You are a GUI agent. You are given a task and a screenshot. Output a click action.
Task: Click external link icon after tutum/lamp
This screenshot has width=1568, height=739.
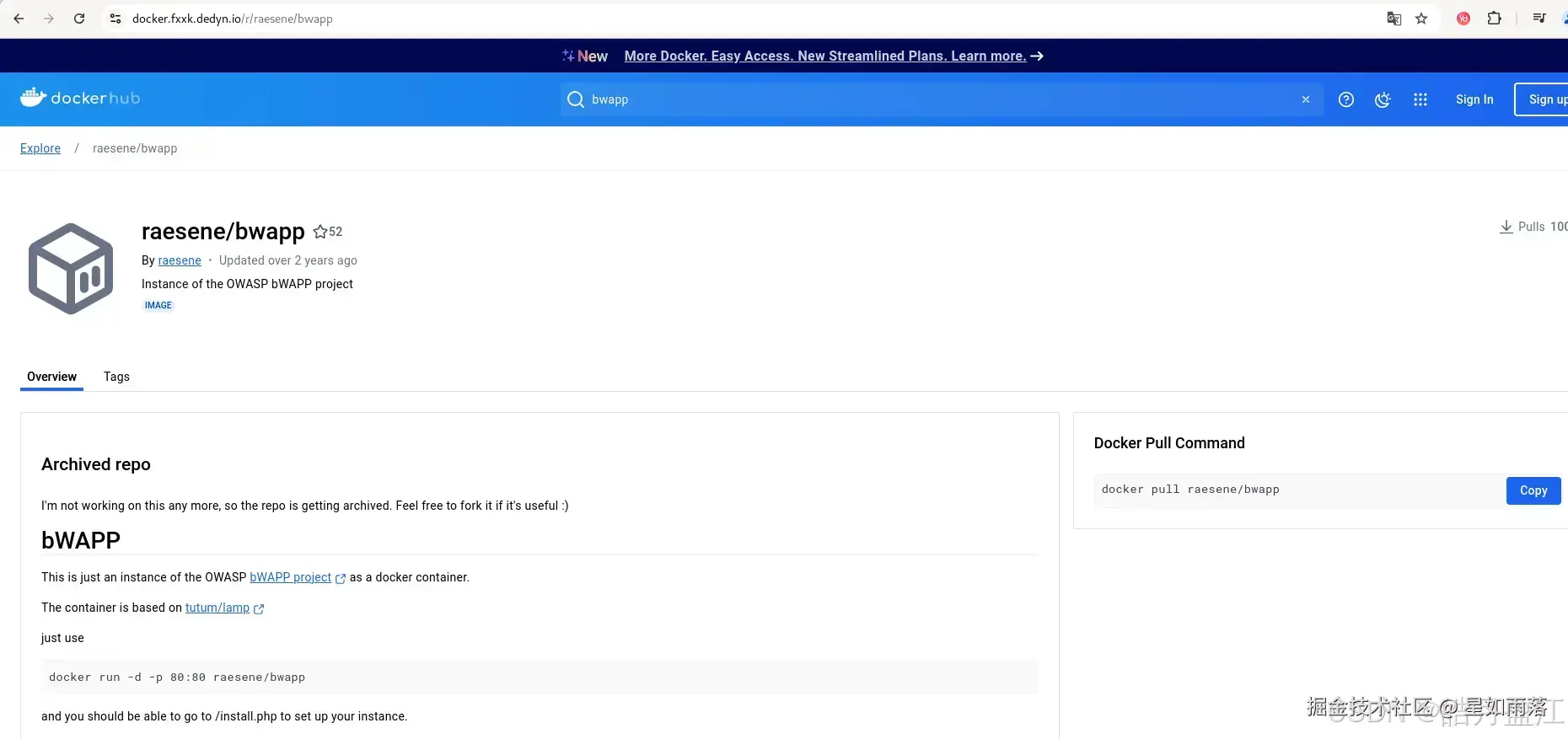259,608
